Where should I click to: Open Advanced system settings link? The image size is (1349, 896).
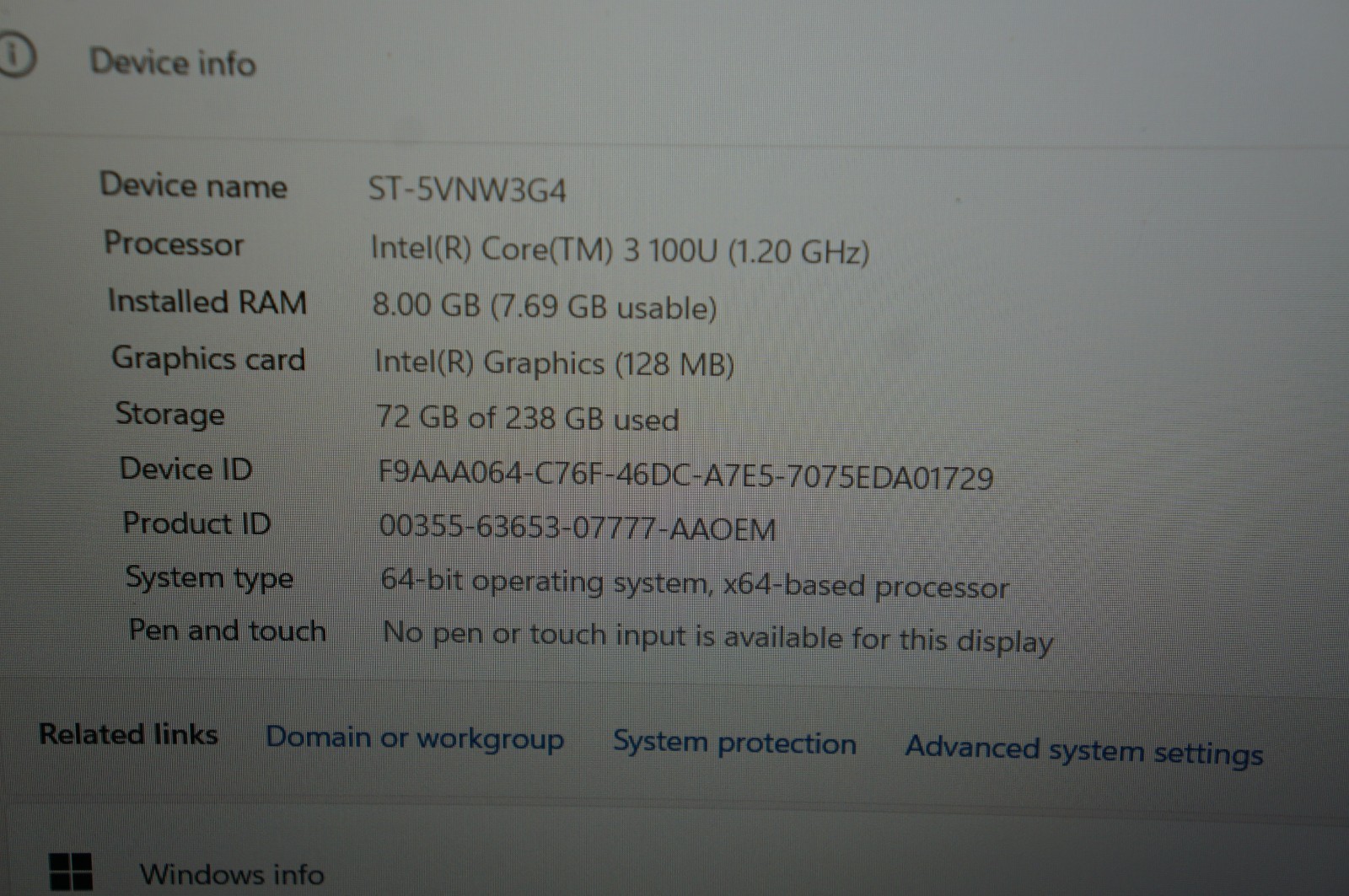[x=1084, y=749]
